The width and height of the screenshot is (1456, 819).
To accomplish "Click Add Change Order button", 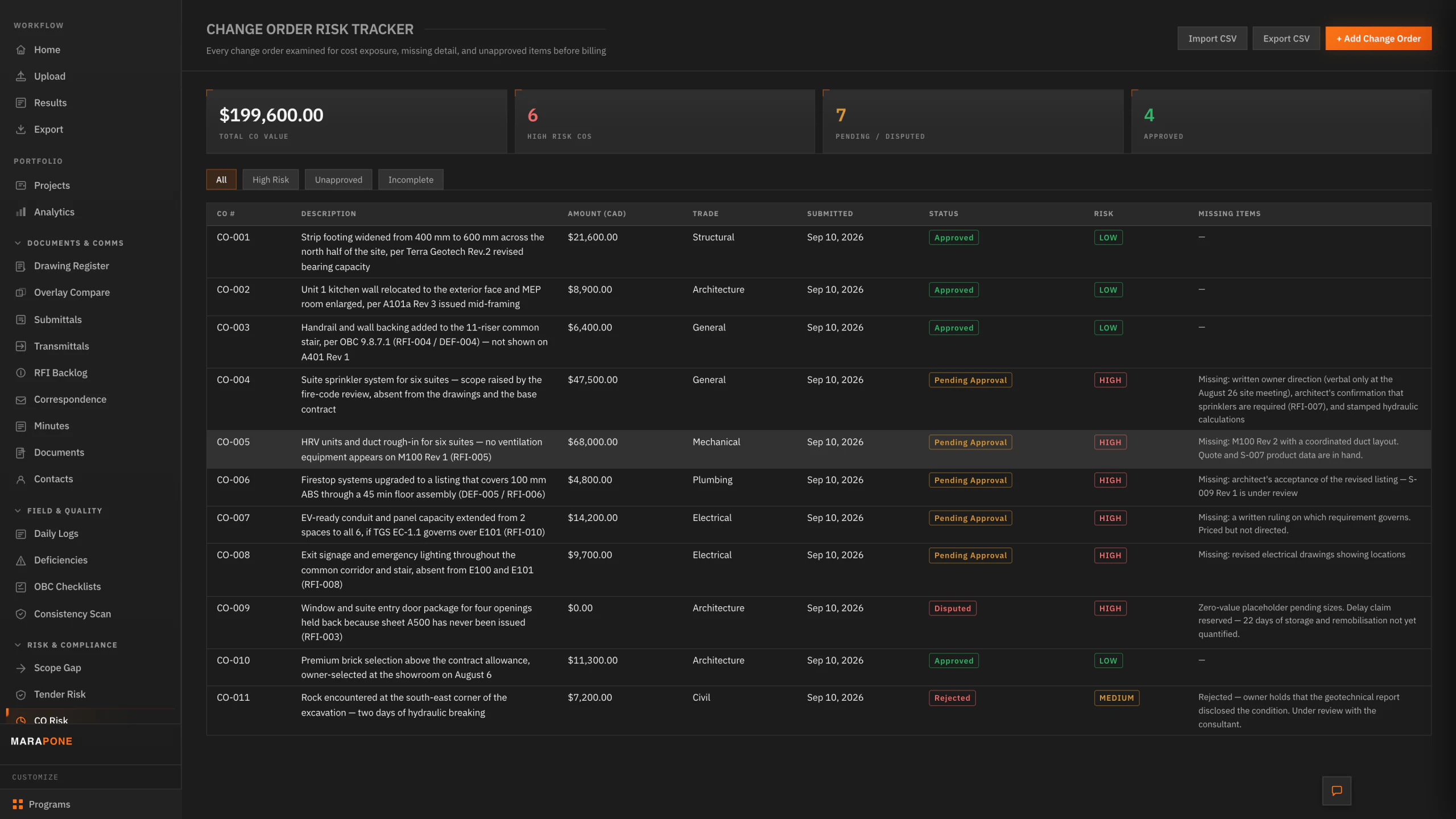I will pos(1378,39).
